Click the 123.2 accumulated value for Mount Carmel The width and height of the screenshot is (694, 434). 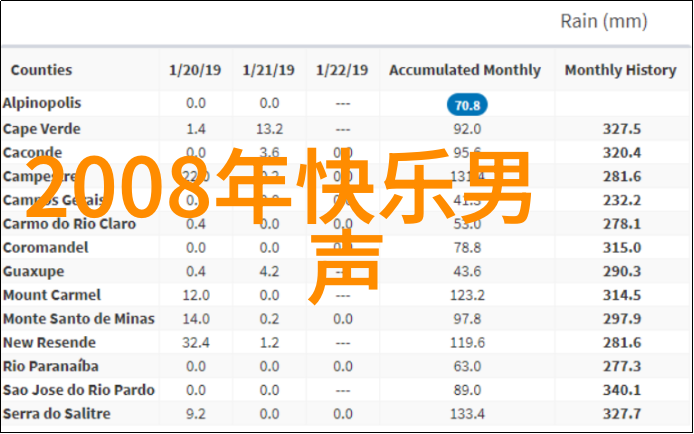pos(467,296)
